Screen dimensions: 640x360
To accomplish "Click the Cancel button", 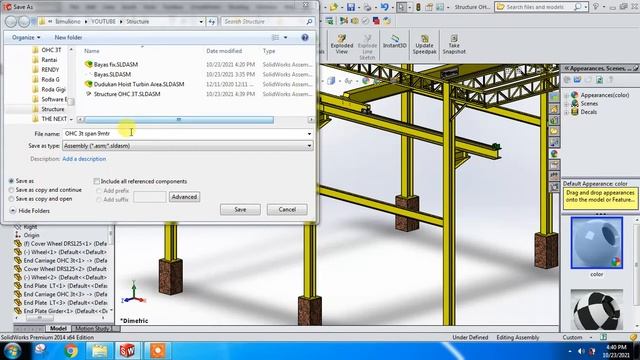I will tap(287, 209).
